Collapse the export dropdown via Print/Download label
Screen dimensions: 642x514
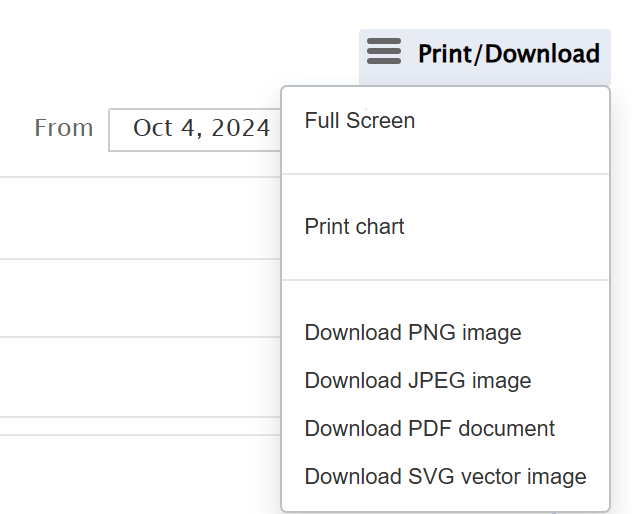pos(509,54)
